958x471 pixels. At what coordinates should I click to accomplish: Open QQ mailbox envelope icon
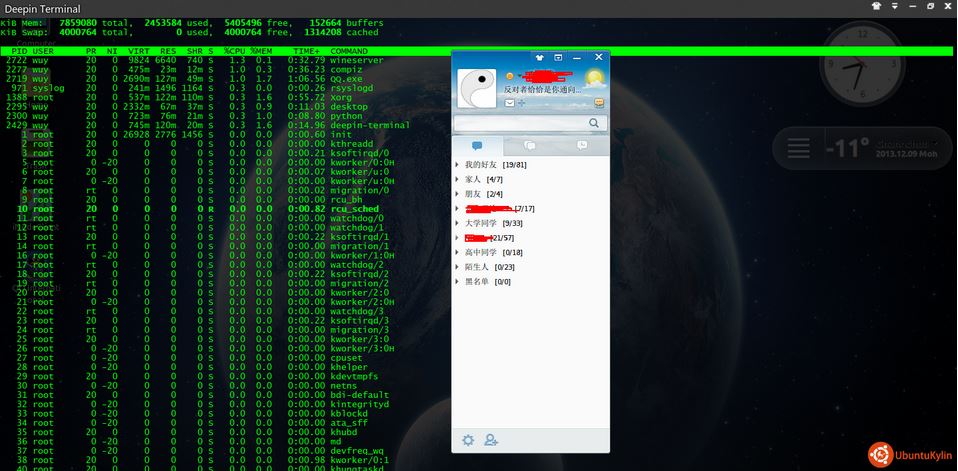[508, 102]
